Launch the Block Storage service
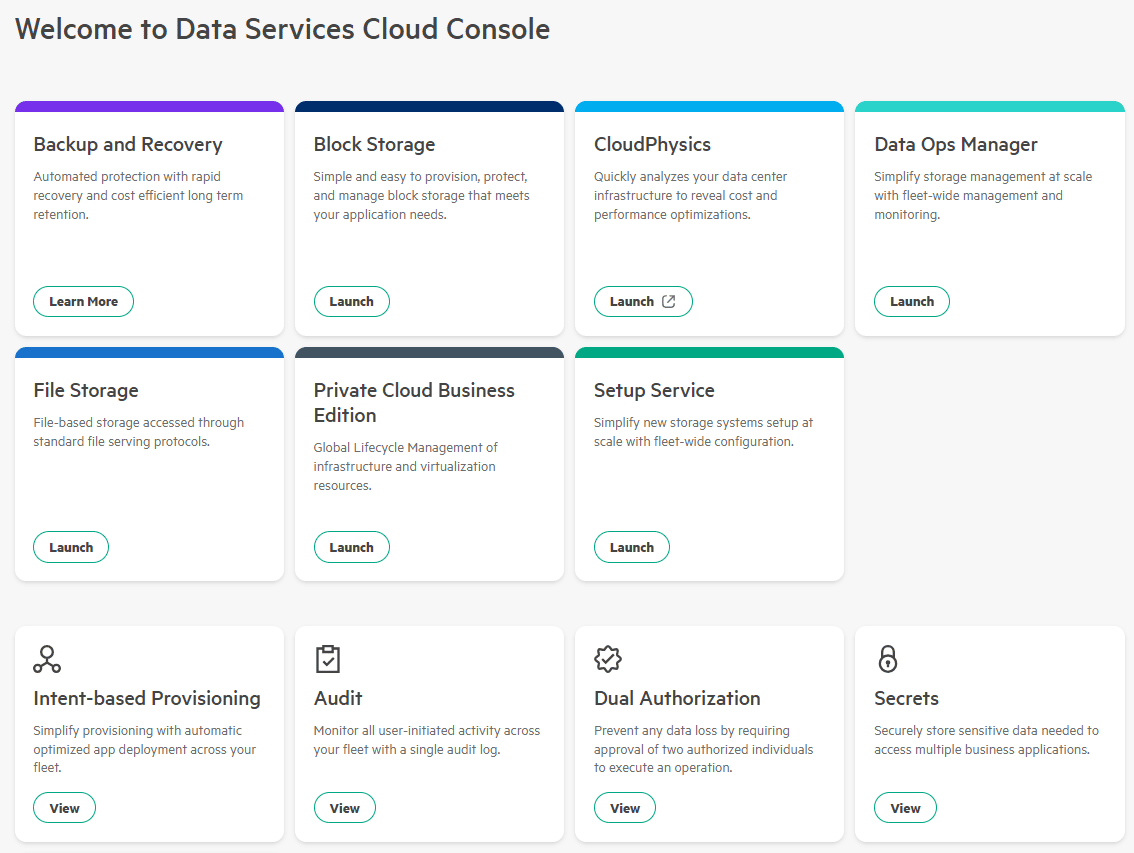Image resolution: width=1134 pixels, height=853 pixels. pyautogui.click(x=352, y=301)
